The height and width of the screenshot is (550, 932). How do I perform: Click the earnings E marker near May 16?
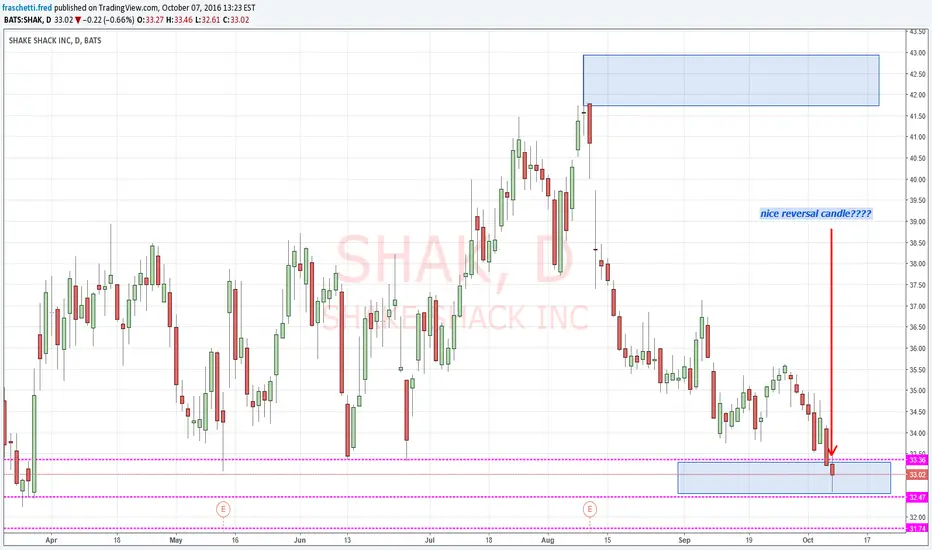223,509
